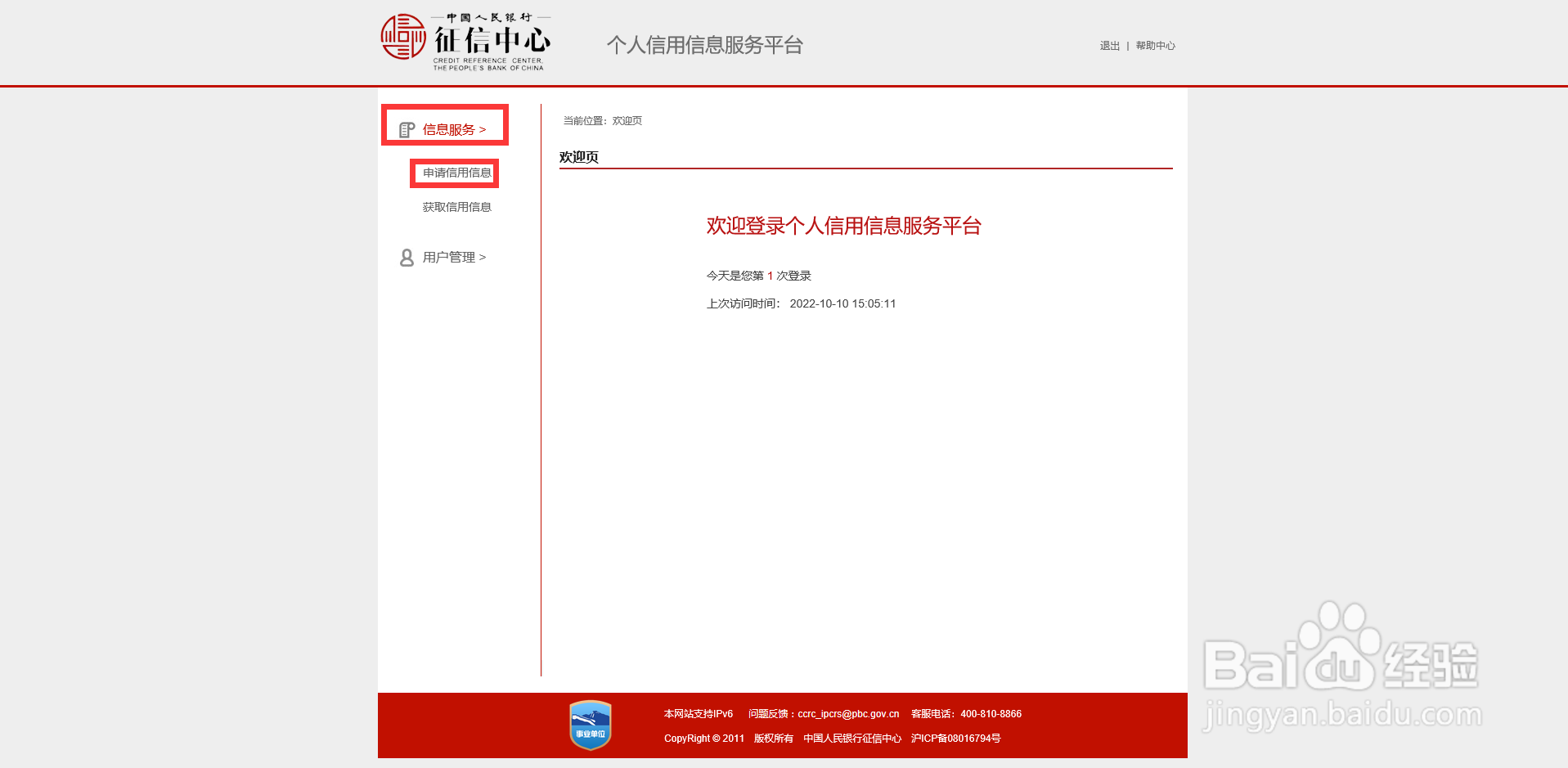Collapse the 信息服务 section
Screen dimensions: 1568x768
[x=451, y=128]
